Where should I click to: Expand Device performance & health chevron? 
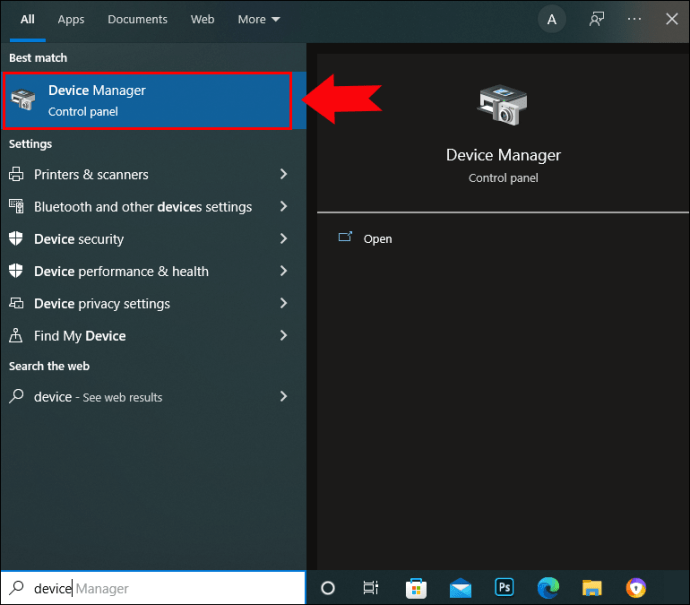point(284,271)
